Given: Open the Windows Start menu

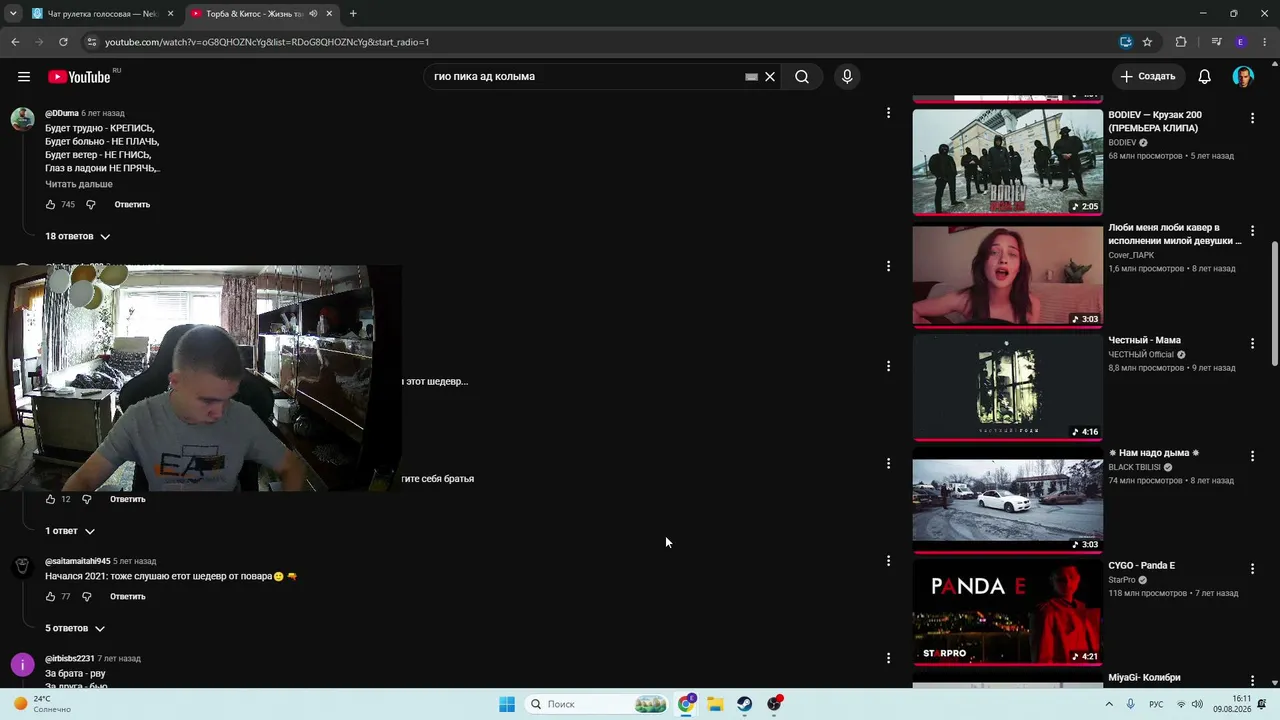Looking at the screenshot, I should [507, 704].
